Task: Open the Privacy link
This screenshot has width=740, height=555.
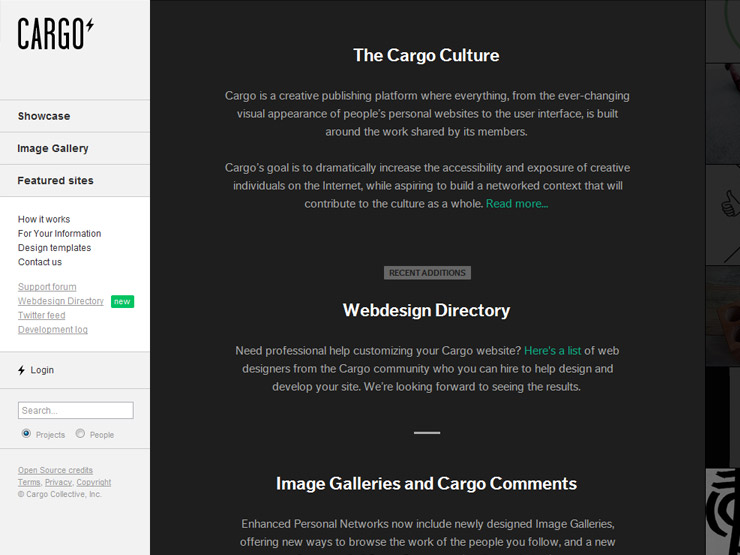Action: point(58,482)
